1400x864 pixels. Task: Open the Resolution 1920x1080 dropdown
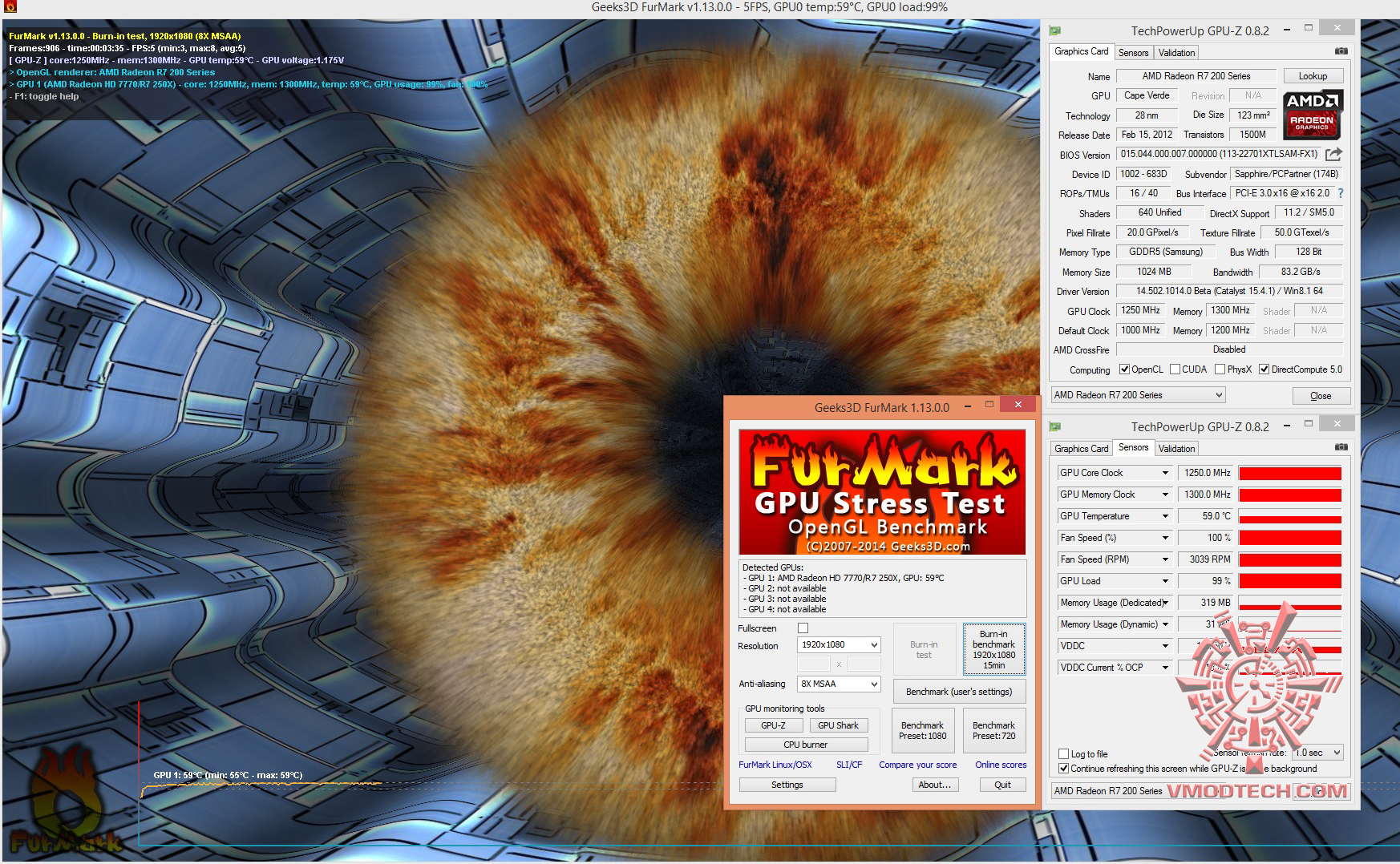(839, 644)
